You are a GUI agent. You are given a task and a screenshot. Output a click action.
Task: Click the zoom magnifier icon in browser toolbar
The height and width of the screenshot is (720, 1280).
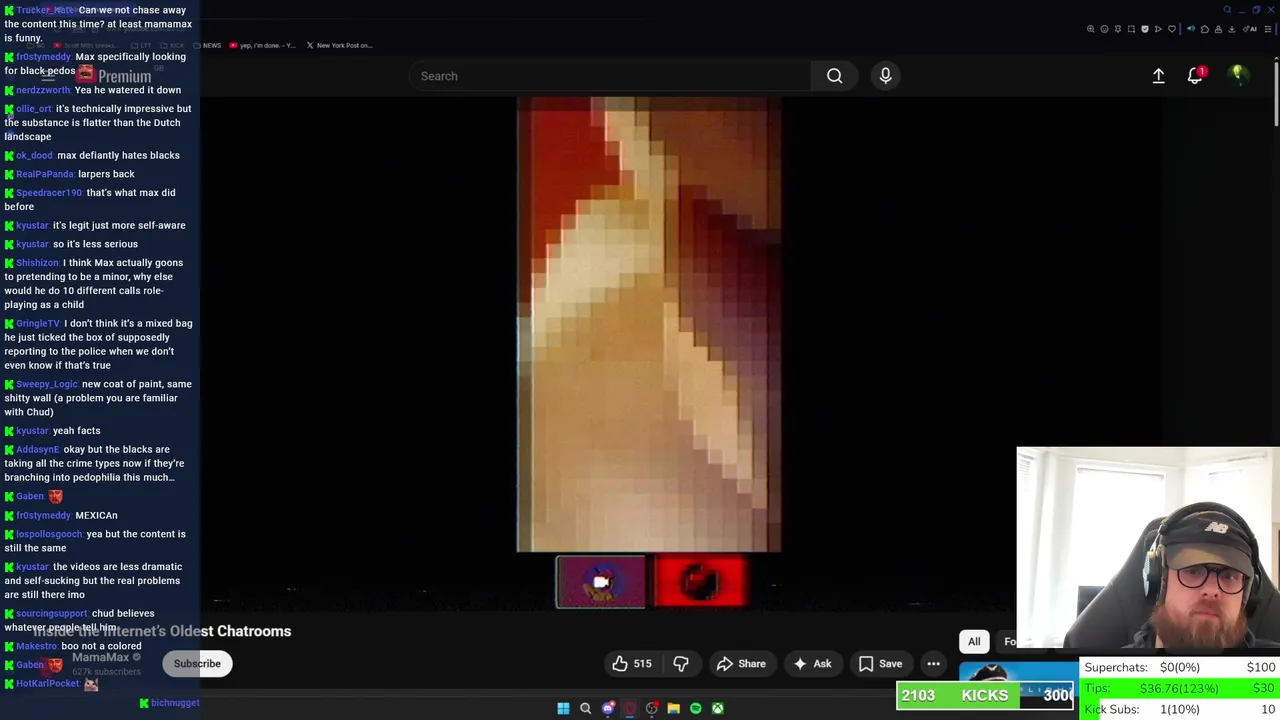(1091, 29)
